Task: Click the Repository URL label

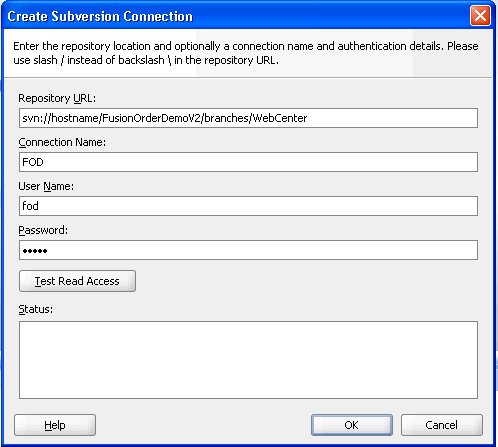Action: (x=57, y=98)
